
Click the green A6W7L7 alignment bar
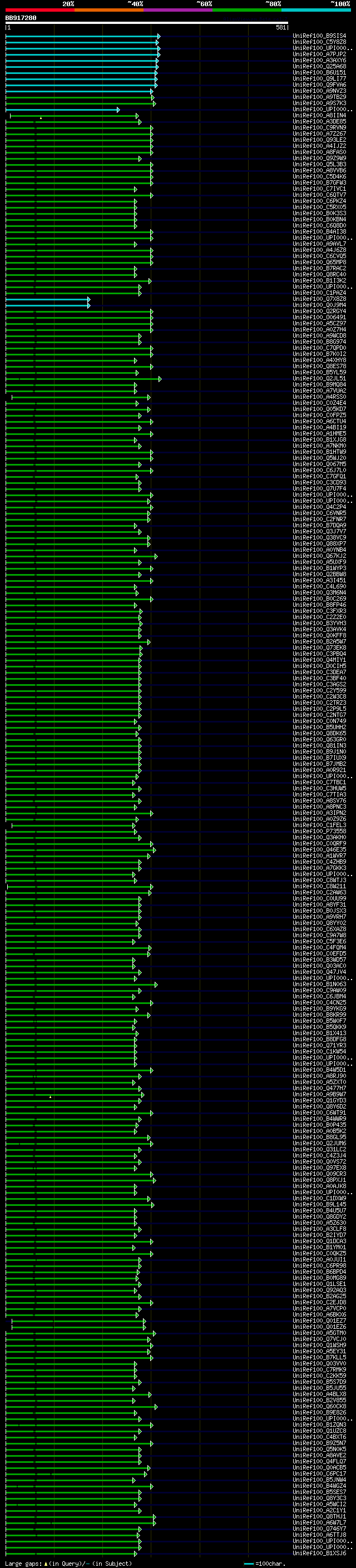(80, 1523)
